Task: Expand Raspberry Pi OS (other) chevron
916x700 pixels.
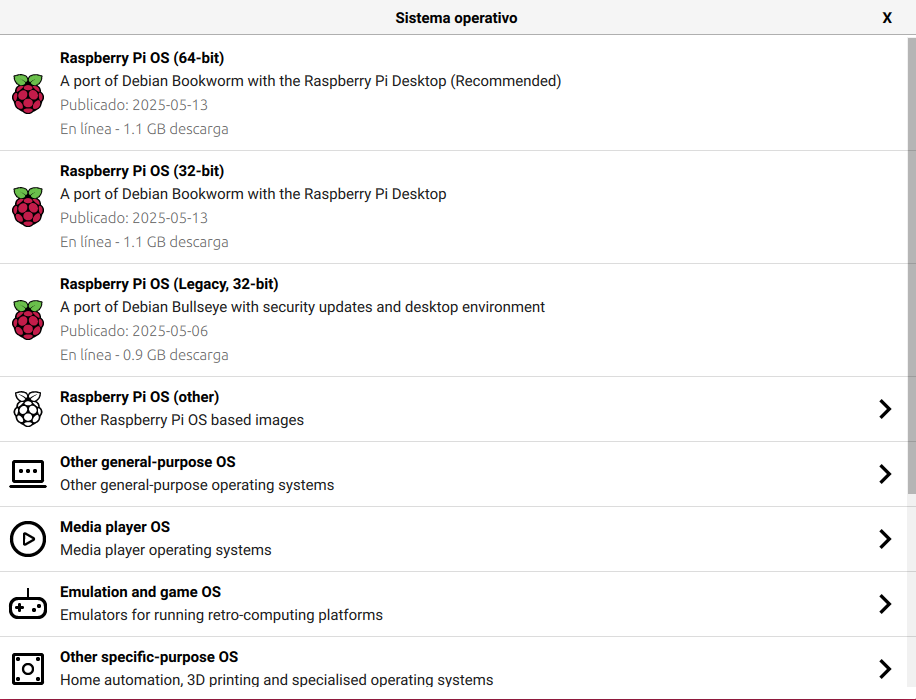Action: pos(885,409)
